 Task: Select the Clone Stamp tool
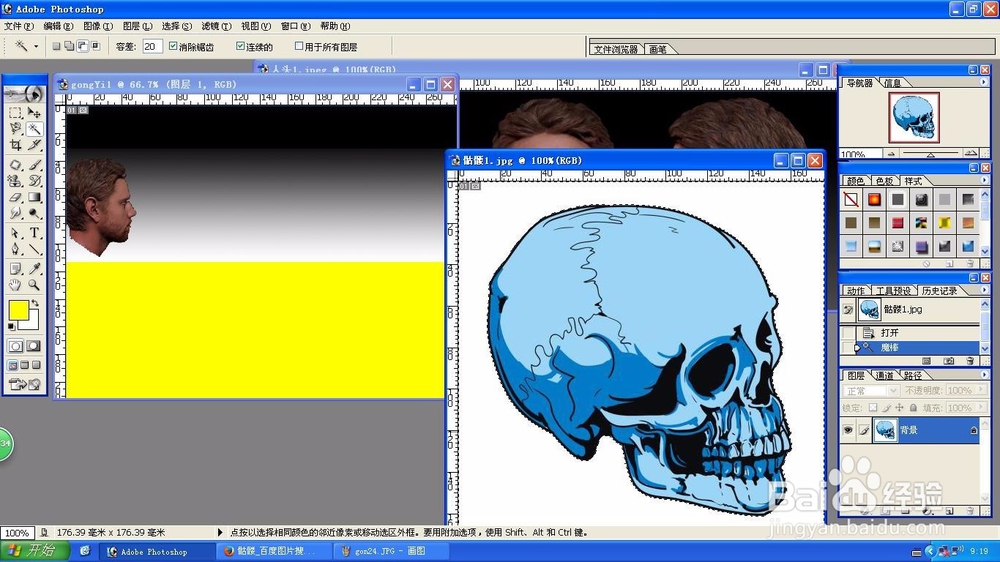[x=16, y=181]
